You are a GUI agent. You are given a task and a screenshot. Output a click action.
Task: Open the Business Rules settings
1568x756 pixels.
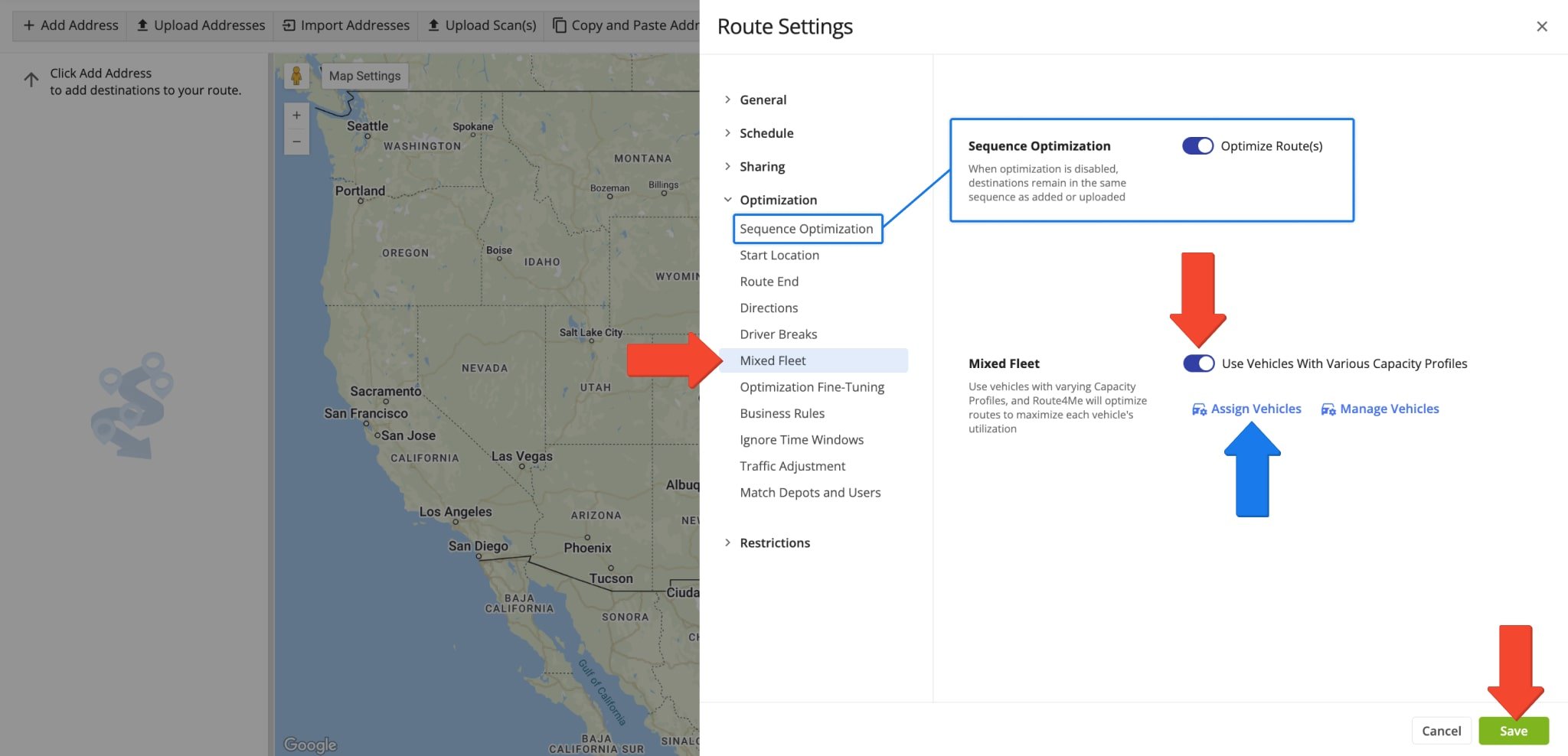point(782,413)
